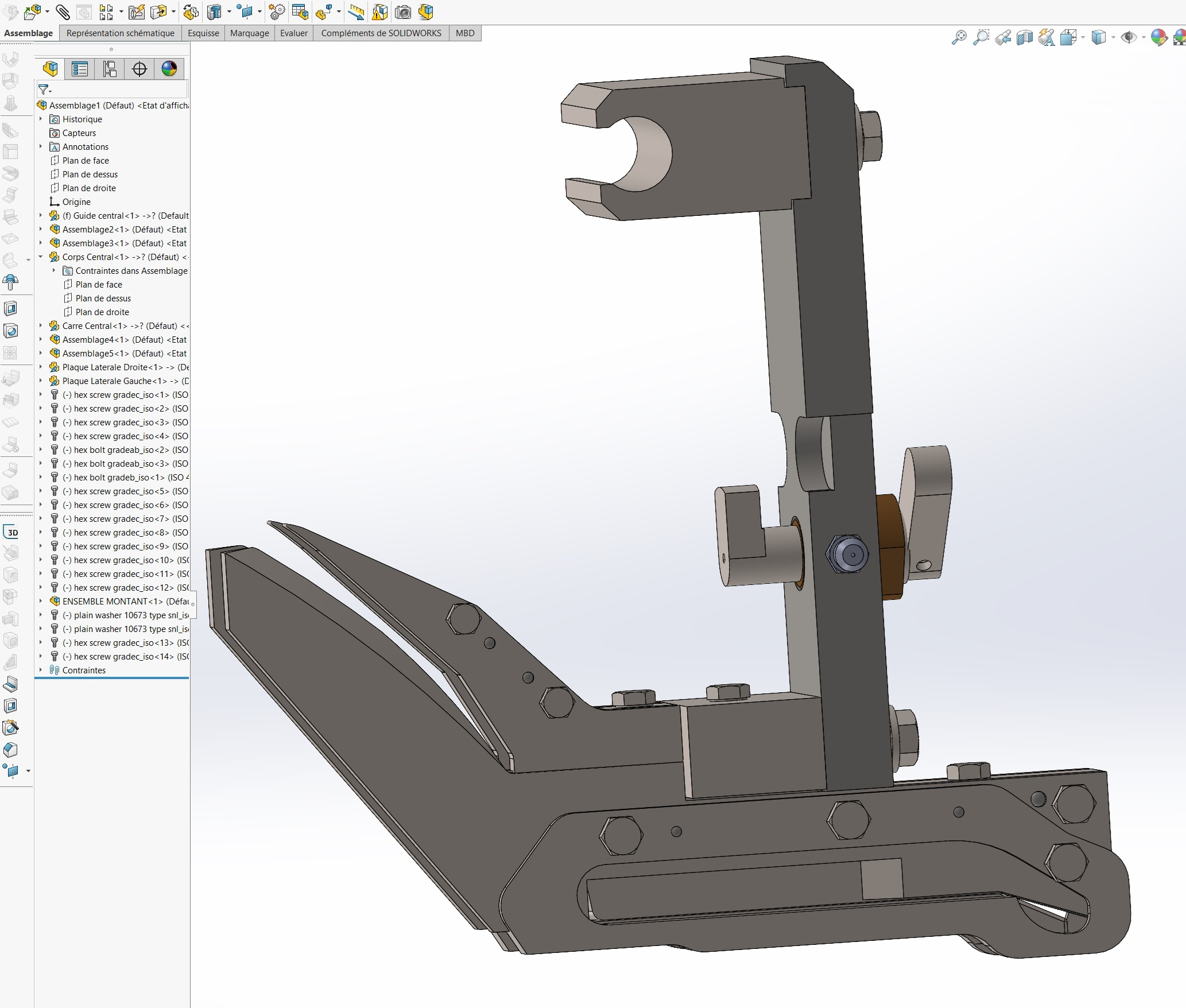Toggle the feature tree filter funnel
Image resolution: width=1186 pixels, height=1008 pixels.
coord(44,90)
